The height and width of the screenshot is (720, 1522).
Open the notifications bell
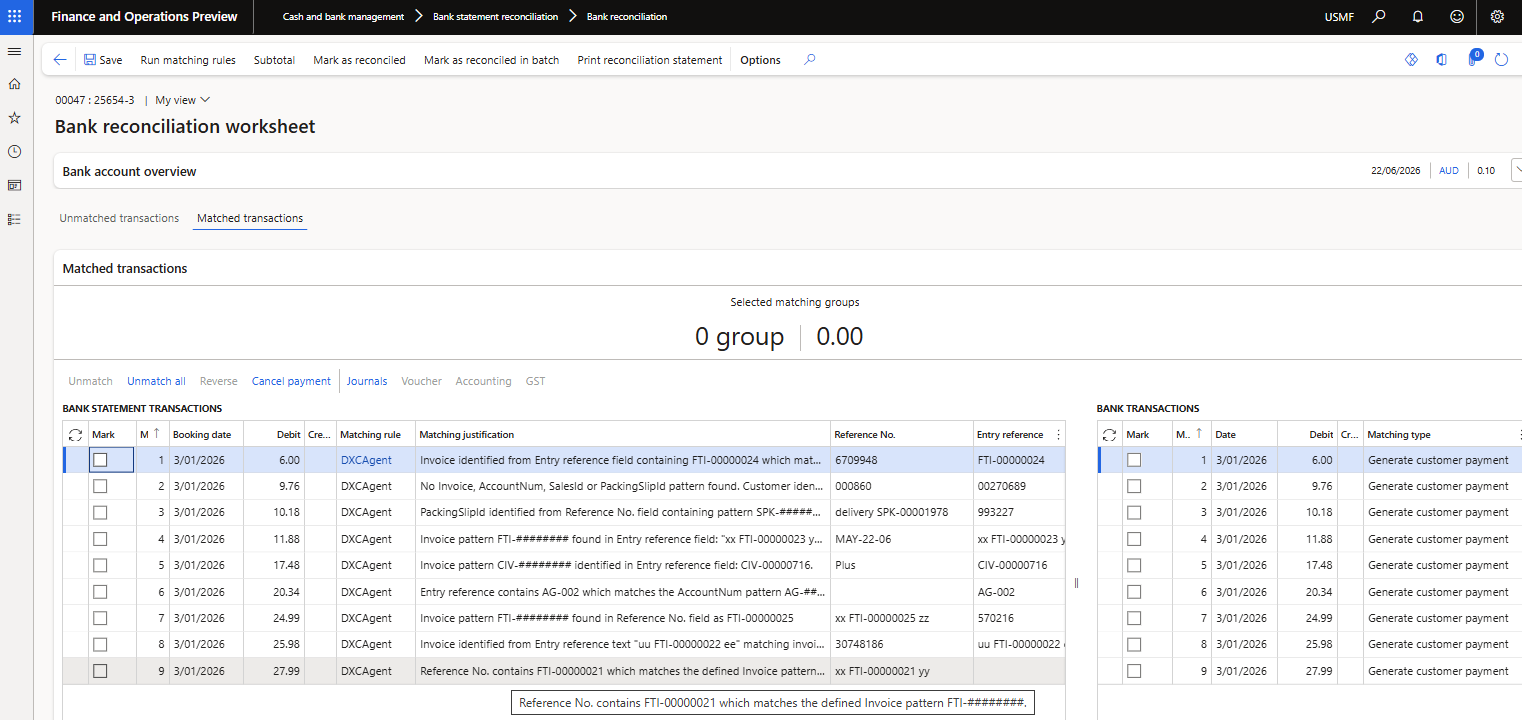coord(1417,17)
